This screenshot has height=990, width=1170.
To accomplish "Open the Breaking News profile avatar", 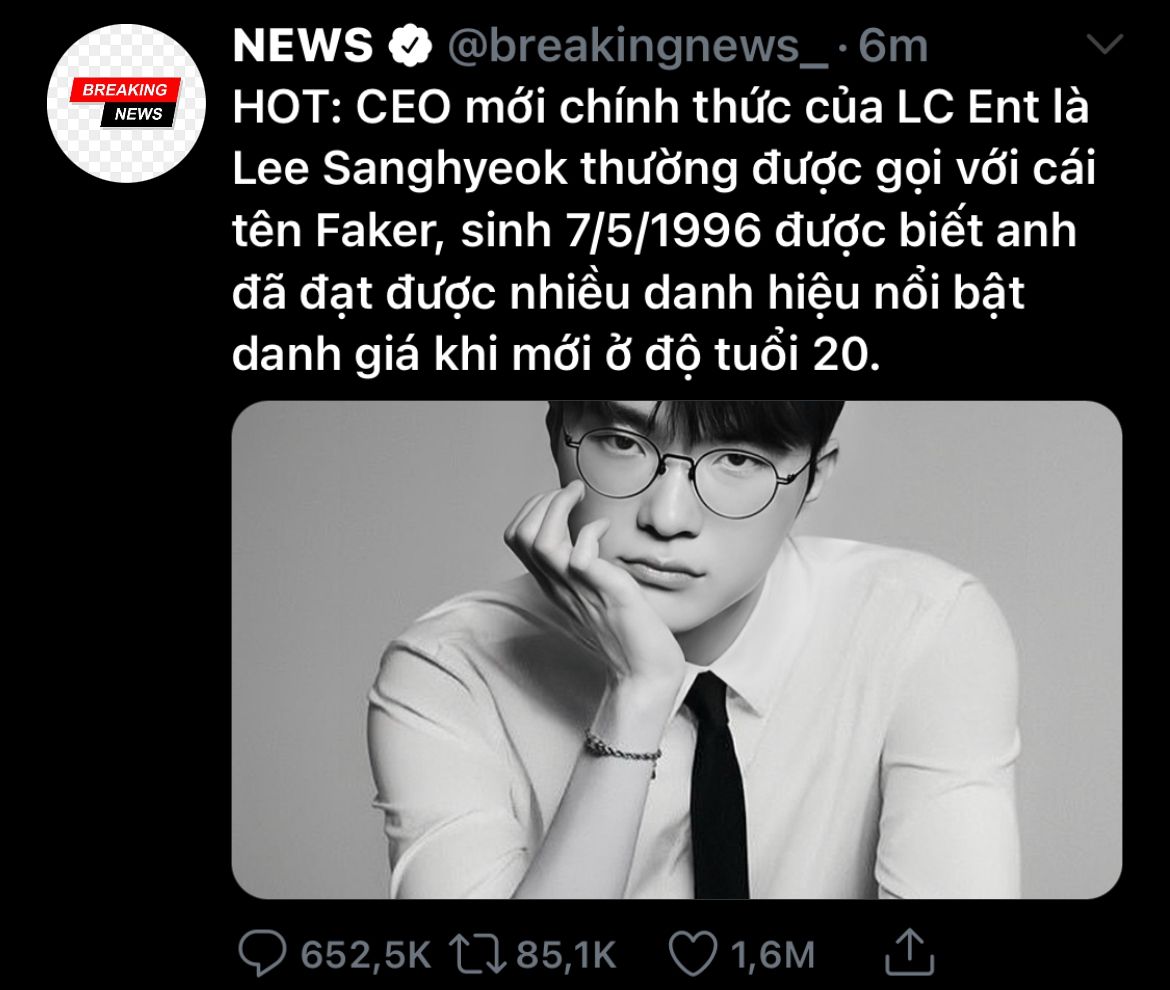I will (x=125, y=103).
